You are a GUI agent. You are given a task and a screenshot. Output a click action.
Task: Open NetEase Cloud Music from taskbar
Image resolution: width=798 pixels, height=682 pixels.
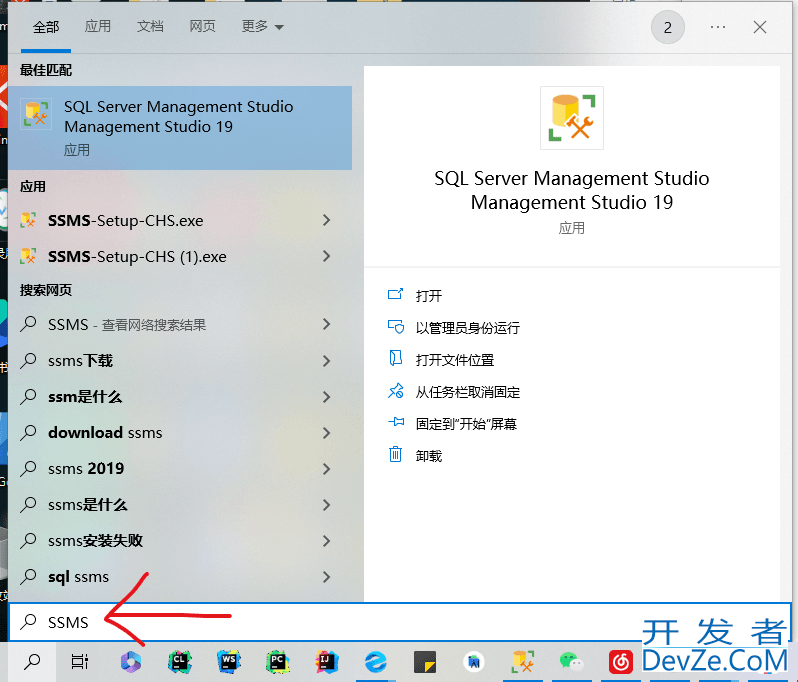(x=620, y=662)
